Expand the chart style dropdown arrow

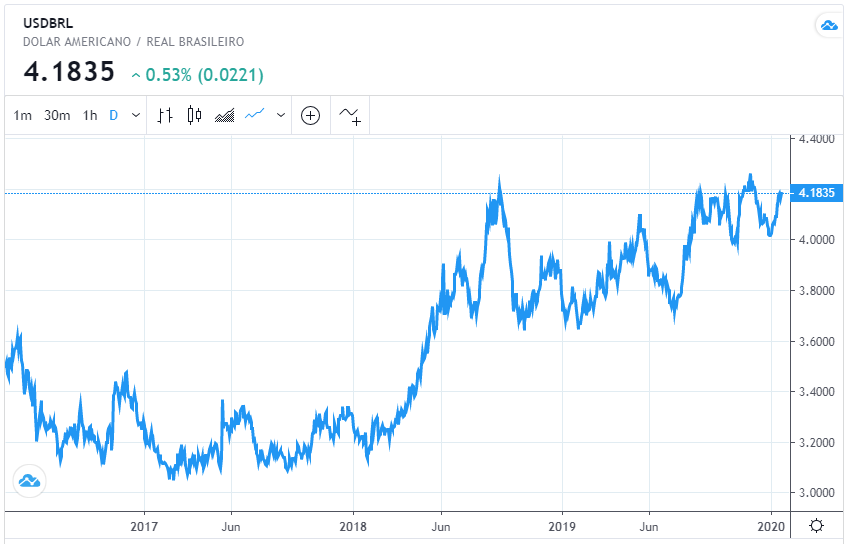point(281,115)
